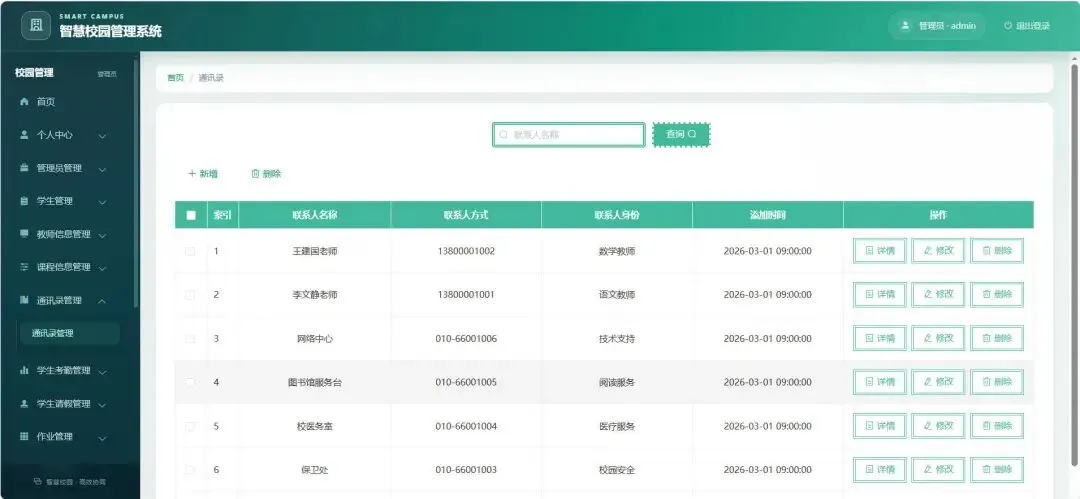Click the 学生请假管理 person icon
The width and height of the screenshot is (1080, 499).
click(25, 403)
